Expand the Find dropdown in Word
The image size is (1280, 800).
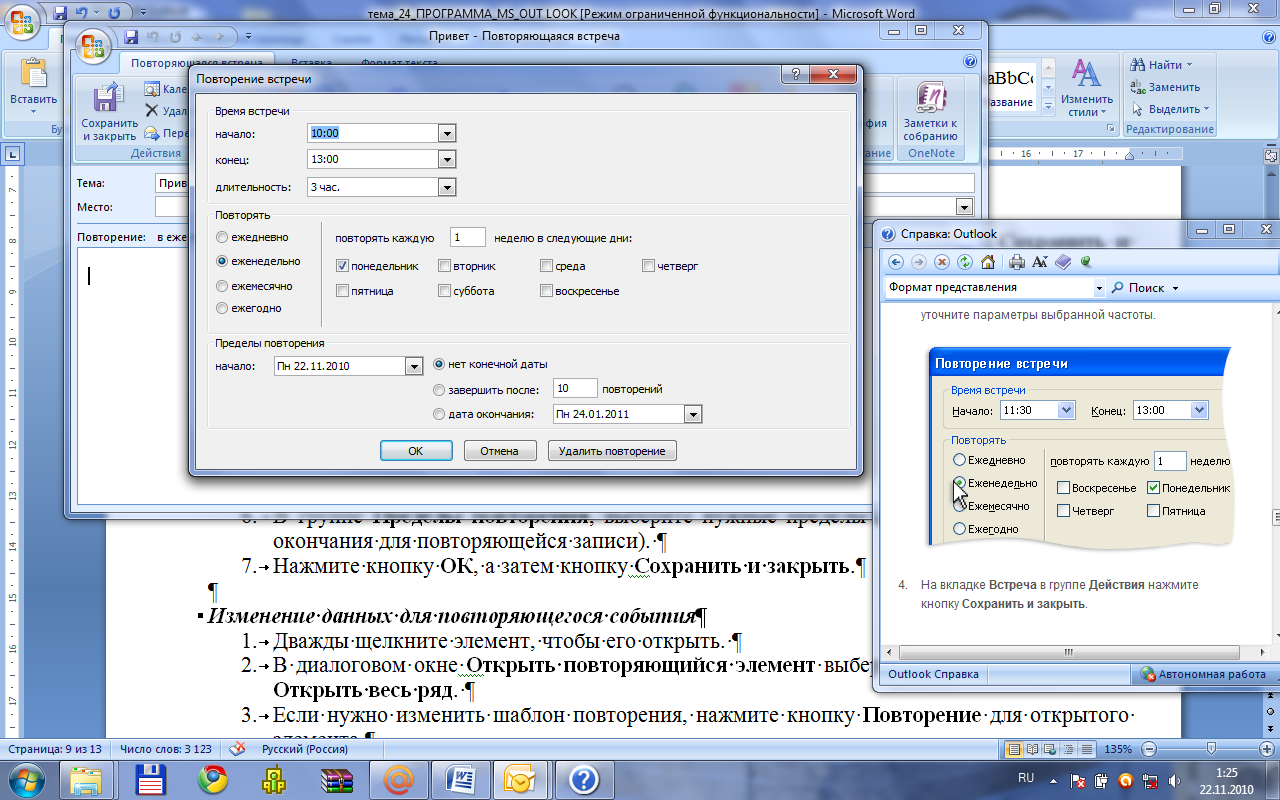1189,65
